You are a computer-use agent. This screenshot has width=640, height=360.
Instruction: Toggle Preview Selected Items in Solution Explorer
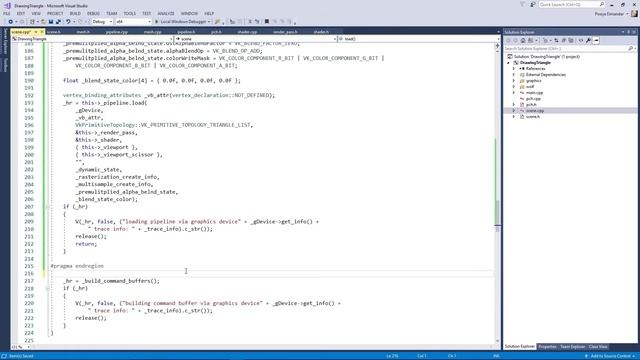point(596,40)
